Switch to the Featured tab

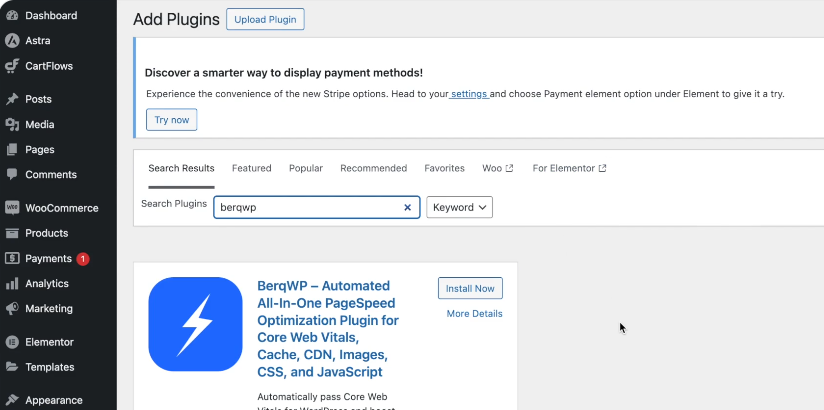(x=252, y=168)
